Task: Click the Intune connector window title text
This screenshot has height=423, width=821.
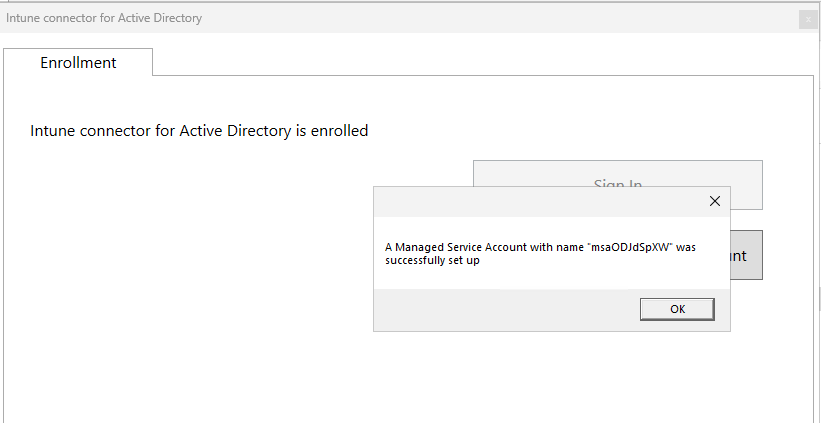Action: click(105, 19)
